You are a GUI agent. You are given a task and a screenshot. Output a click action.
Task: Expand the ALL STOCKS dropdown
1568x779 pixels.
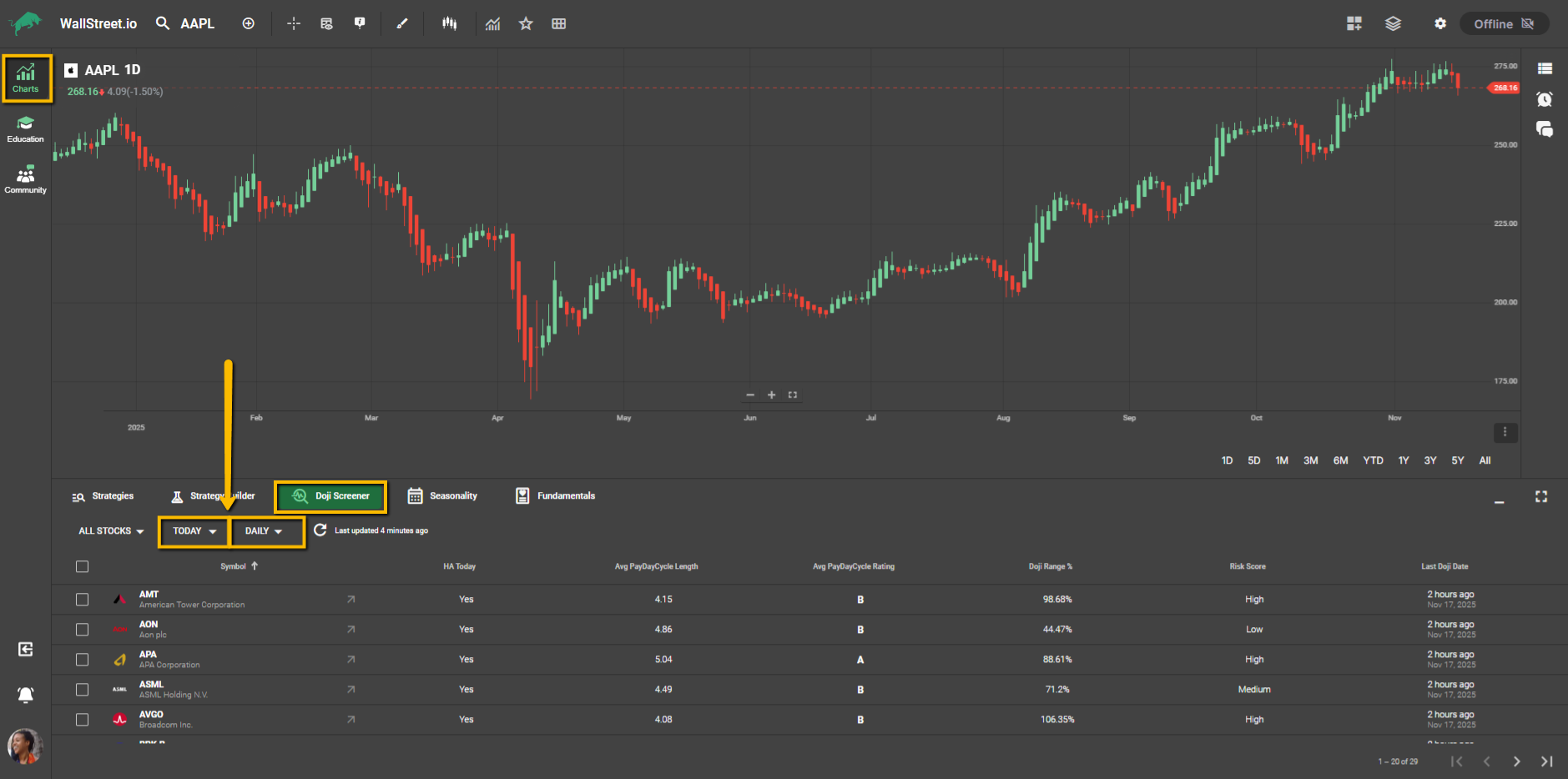click(x=111, y=531)
